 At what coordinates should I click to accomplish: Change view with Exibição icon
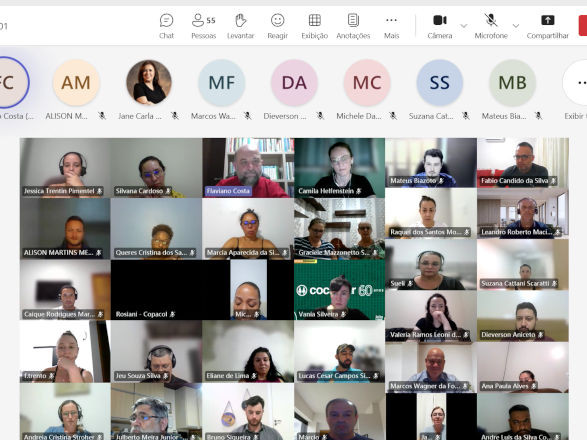pyautogui.click(x=314, y=26)
